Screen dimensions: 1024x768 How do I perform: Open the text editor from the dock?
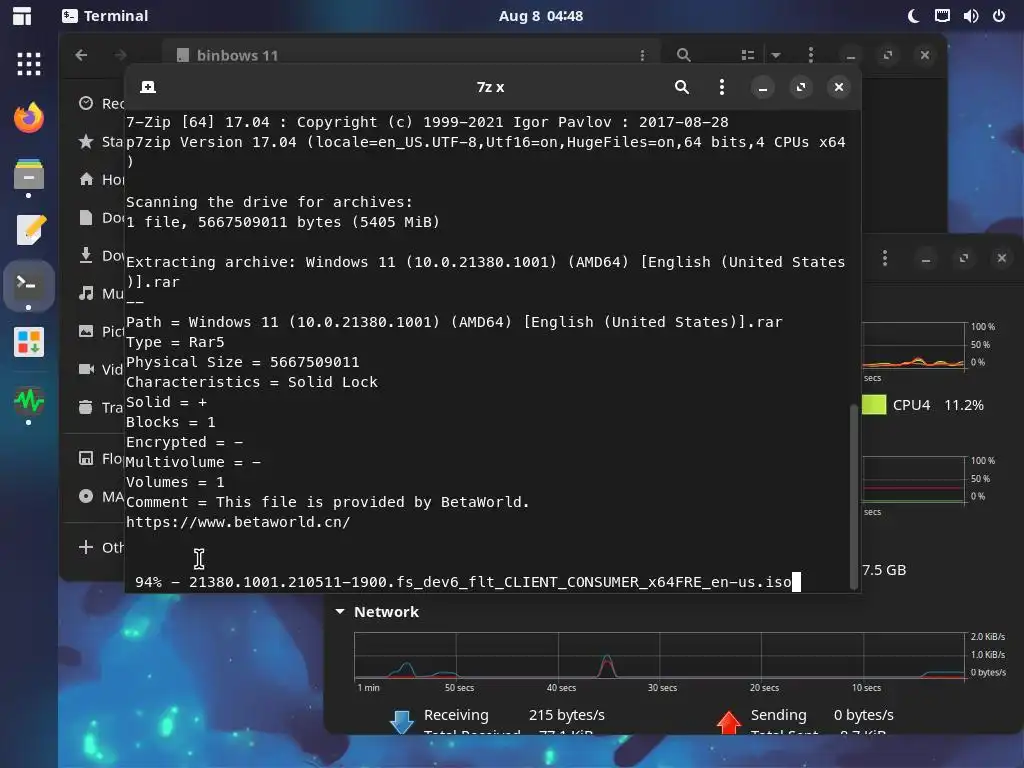tap(29, 230)
